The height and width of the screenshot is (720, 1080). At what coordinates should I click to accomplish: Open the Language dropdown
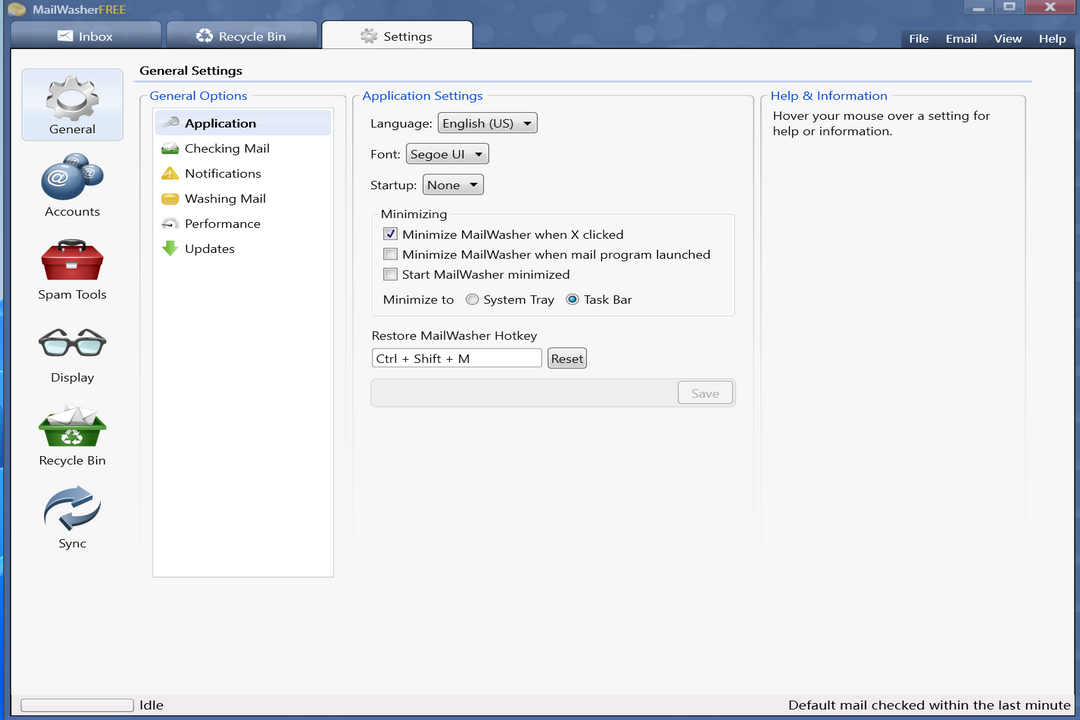[487, 122]
